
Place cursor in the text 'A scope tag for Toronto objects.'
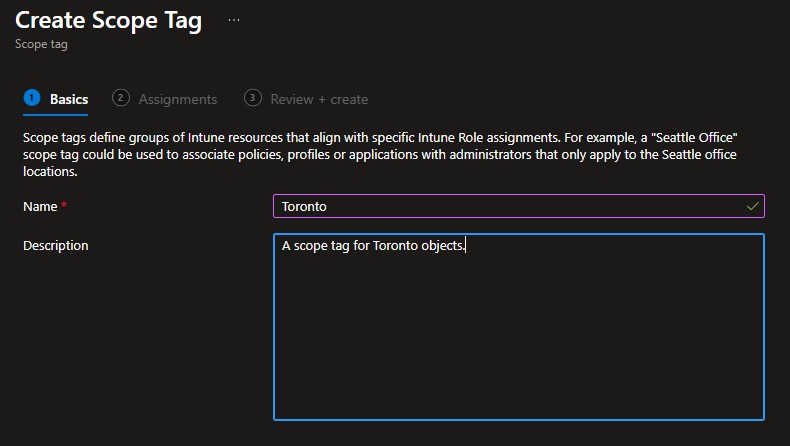372,246
